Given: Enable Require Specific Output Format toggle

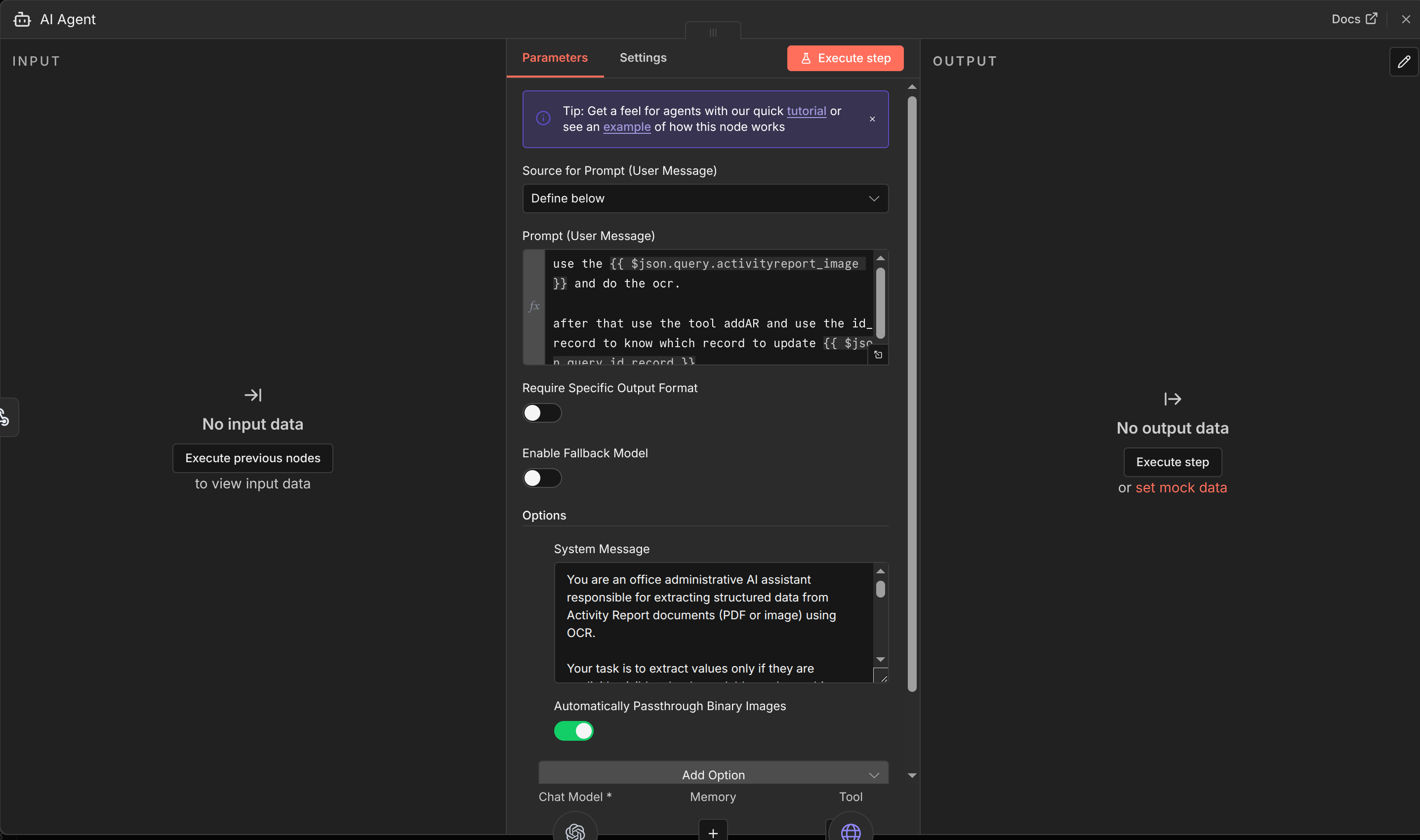Looking at the screenshot, I should tap(542, 413).
